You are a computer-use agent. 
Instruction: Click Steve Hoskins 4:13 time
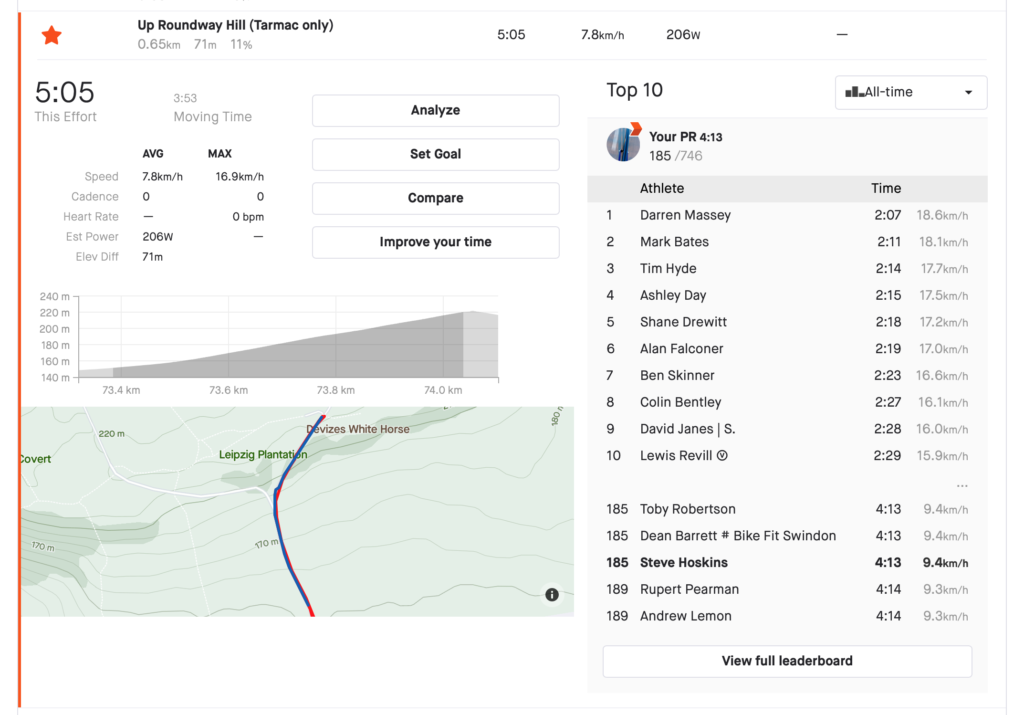tap(888, 563)
